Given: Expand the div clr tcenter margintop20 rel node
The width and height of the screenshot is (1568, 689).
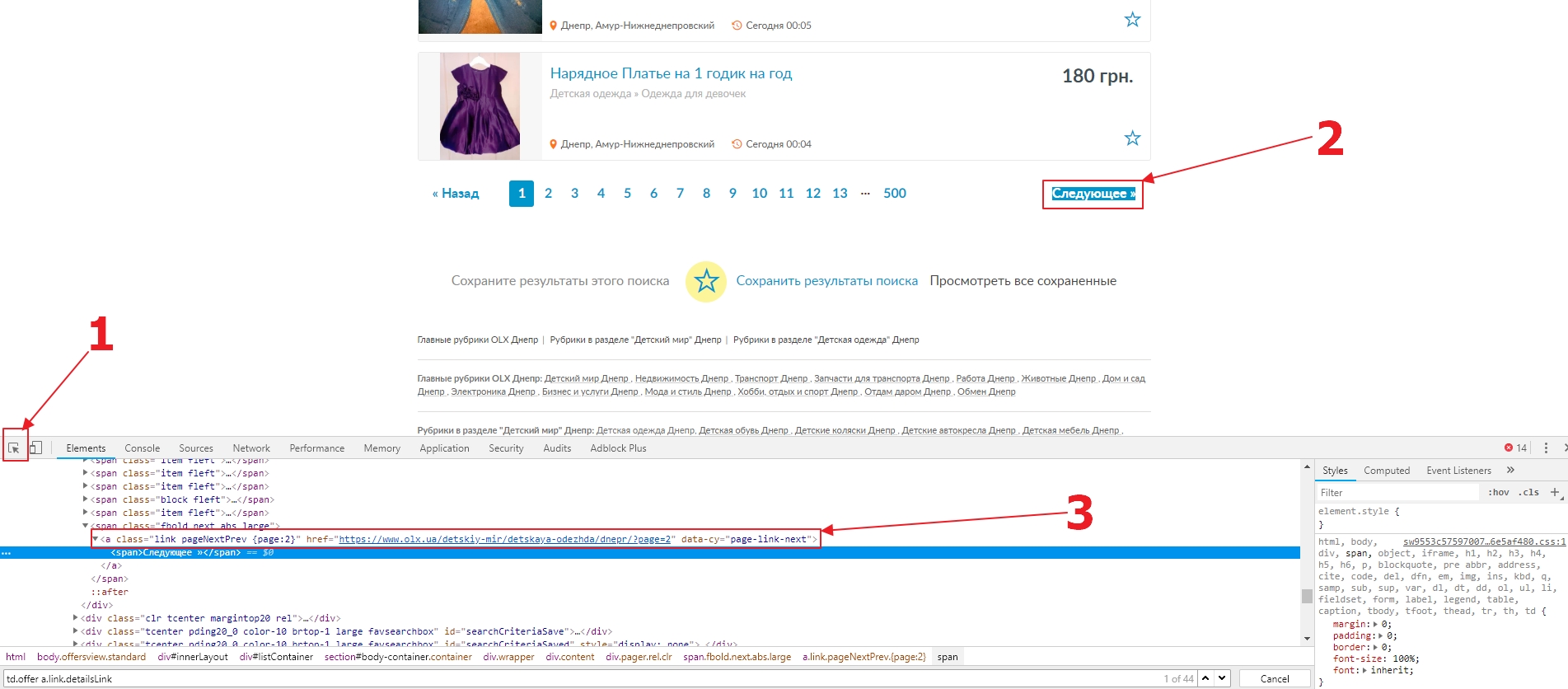Looking at the screenshot, I should coord(76,618).
